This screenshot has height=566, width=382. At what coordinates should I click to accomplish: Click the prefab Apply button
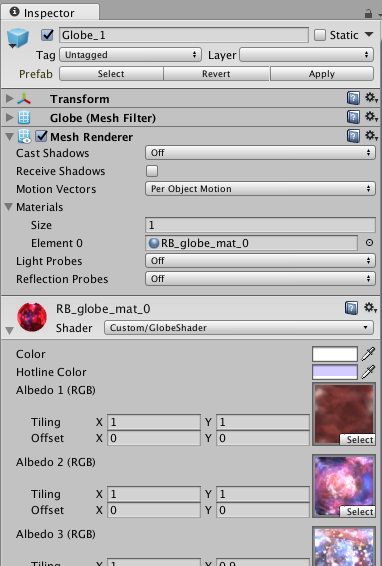322,74
